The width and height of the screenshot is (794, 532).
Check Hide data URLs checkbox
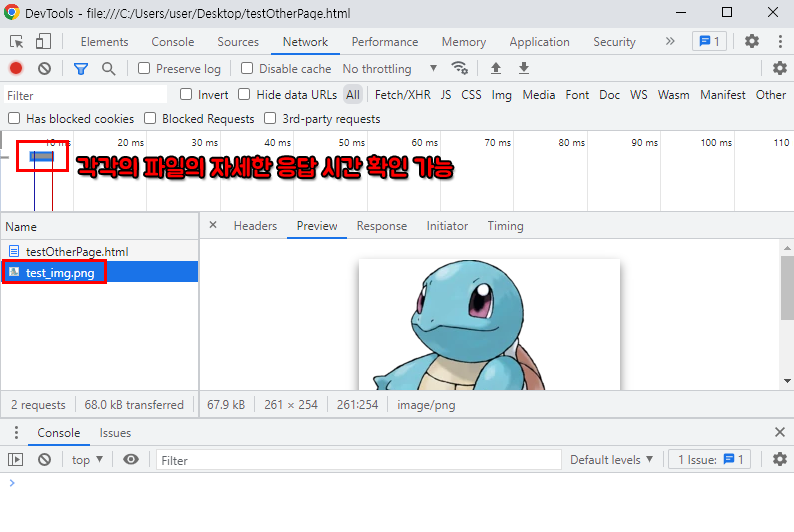pos(244,94)
